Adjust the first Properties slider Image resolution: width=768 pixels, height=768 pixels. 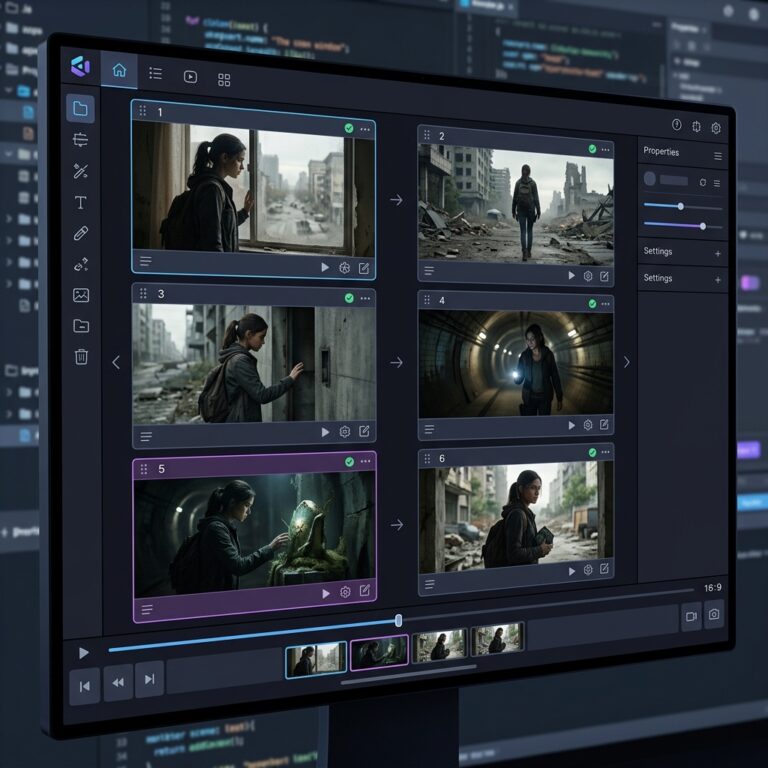(682, 207)
